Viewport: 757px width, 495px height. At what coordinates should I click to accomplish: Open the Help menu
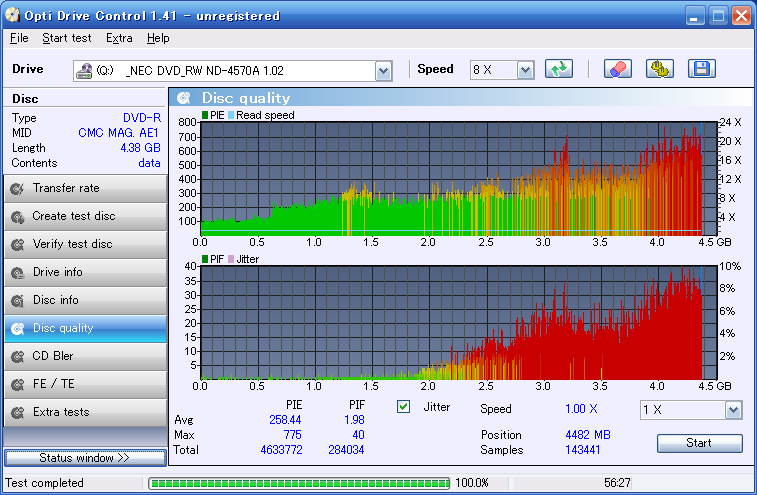(158, 38)
